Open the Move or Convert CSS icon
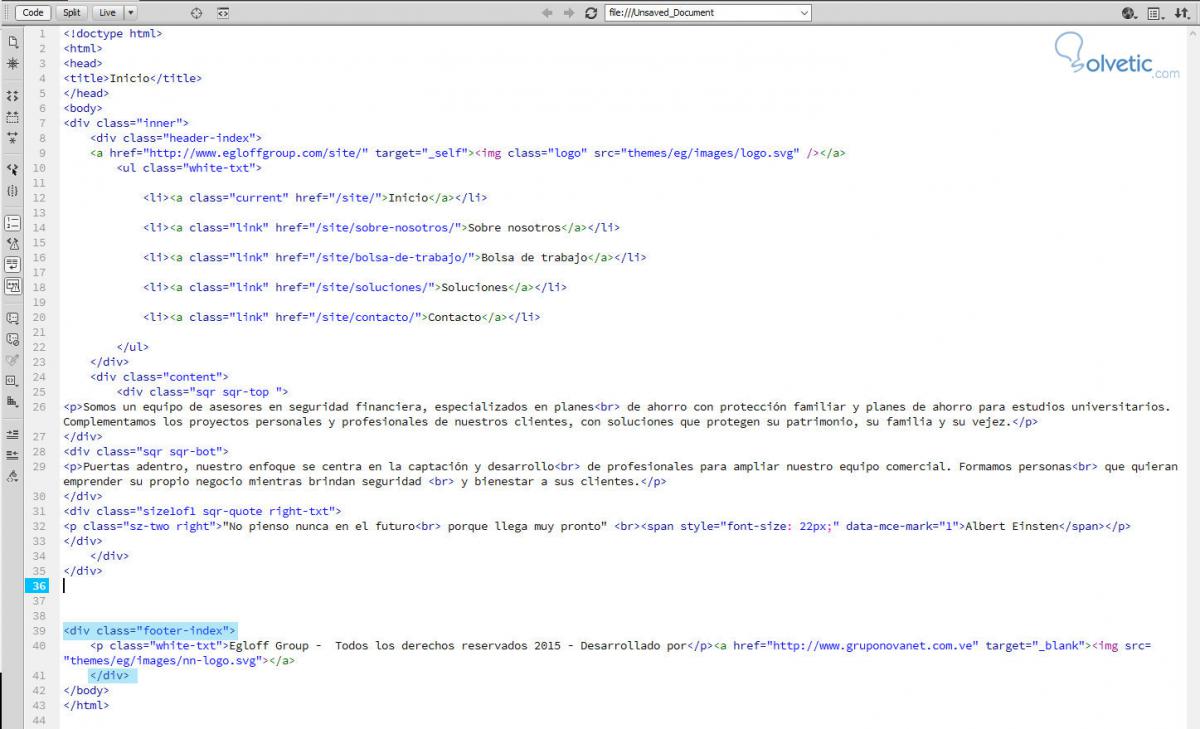The width and height of the screenshot is (1200, 729). [x=12, y=401]
